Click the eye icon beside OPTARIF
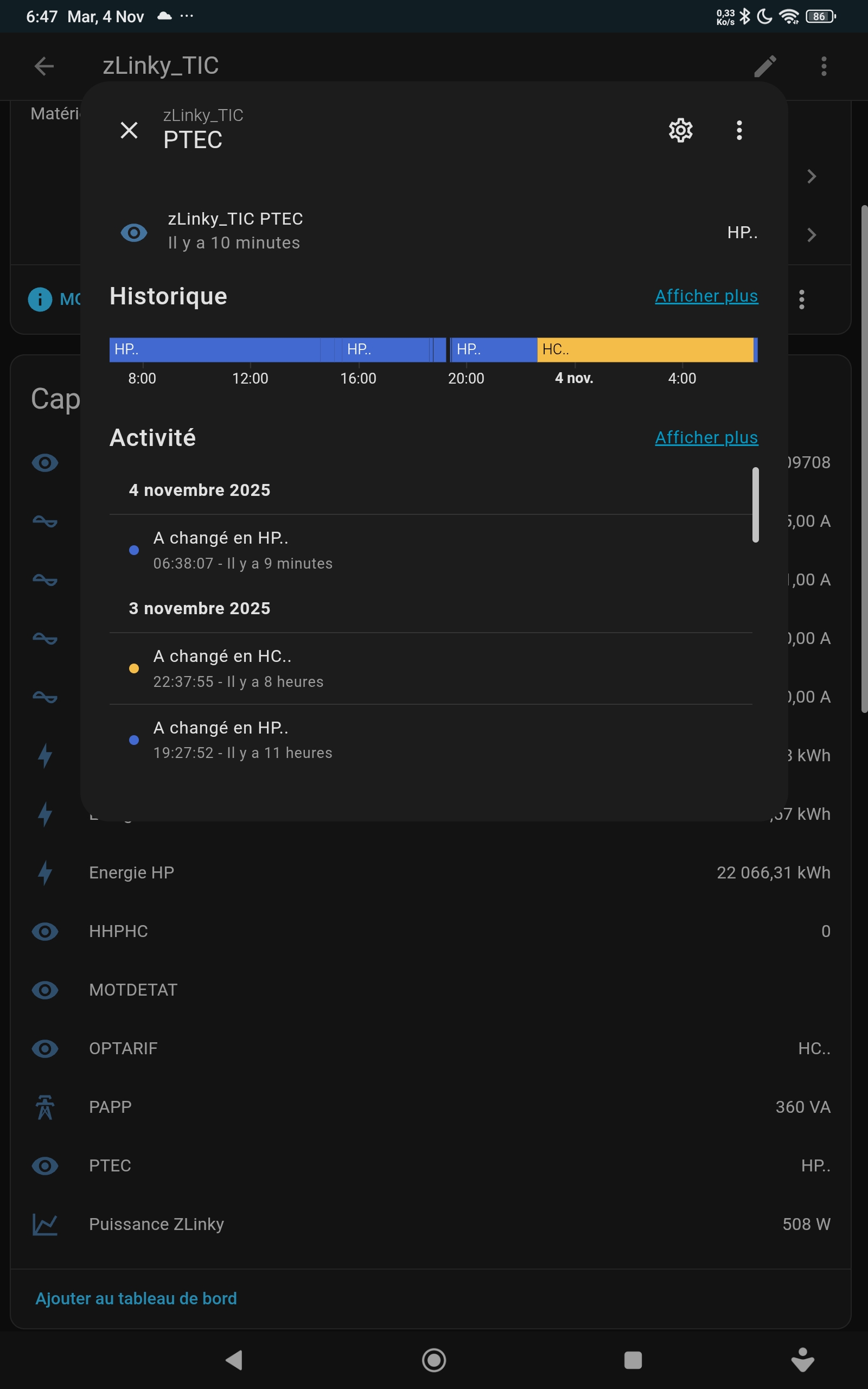The image size is (868, 1389). [45, 1049]
